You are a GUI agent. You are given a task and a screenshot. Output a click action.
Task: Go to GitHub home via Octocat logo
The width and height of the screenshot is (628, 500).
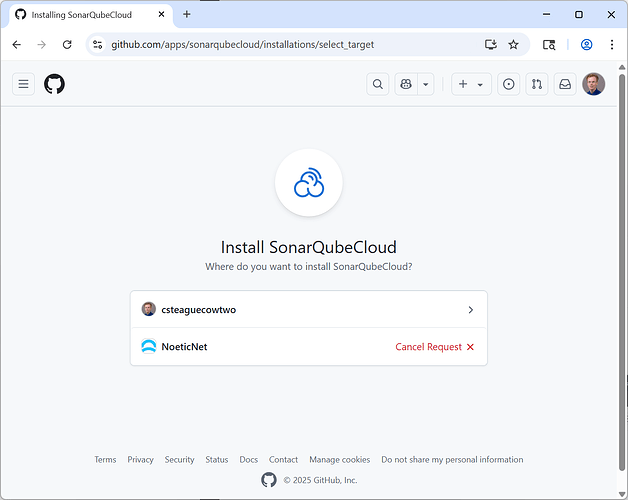pyautogui.click(x=54, y=84)
